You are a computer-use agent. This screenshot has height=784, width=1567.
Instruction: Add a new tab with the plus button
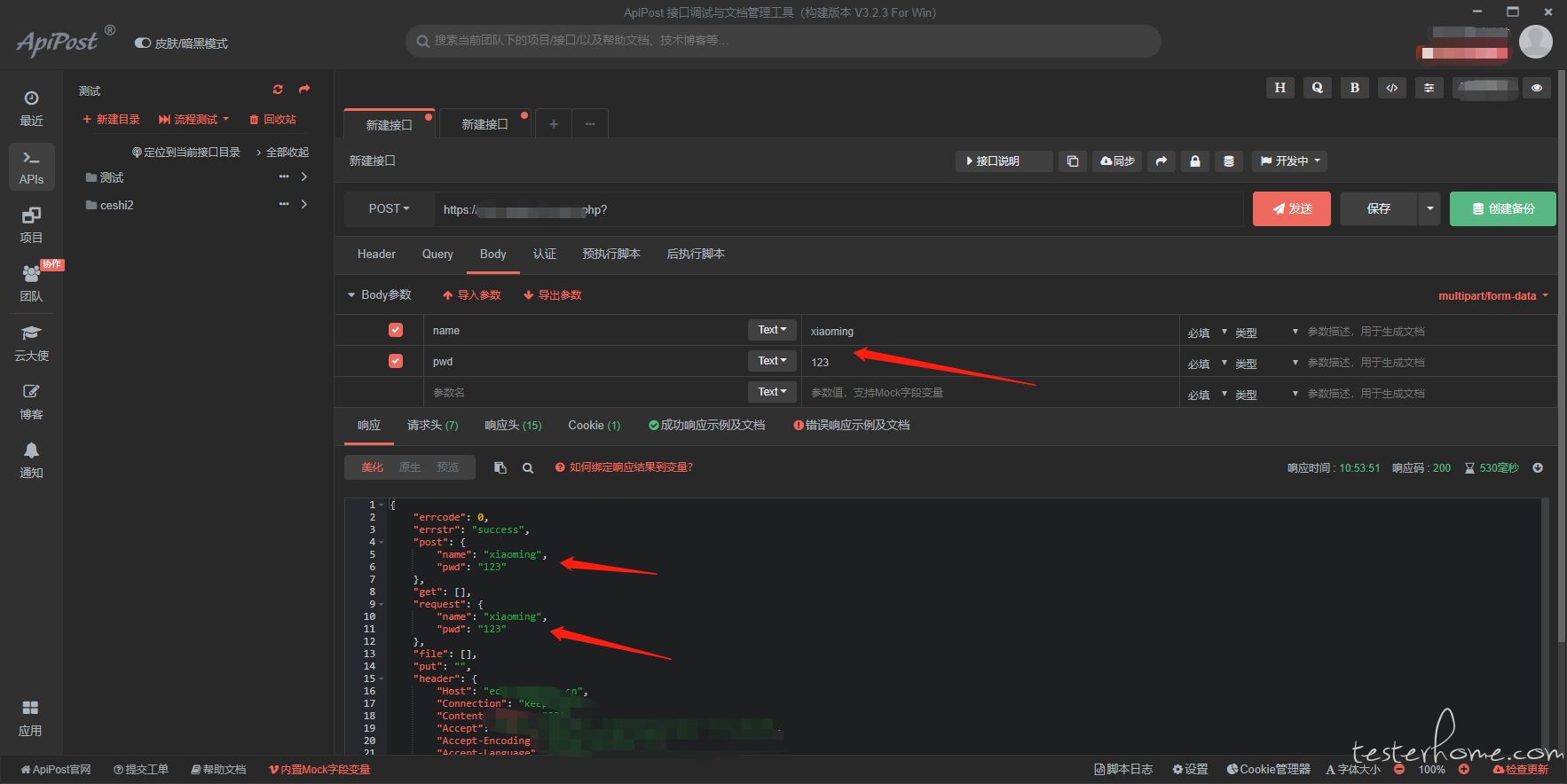554,124
